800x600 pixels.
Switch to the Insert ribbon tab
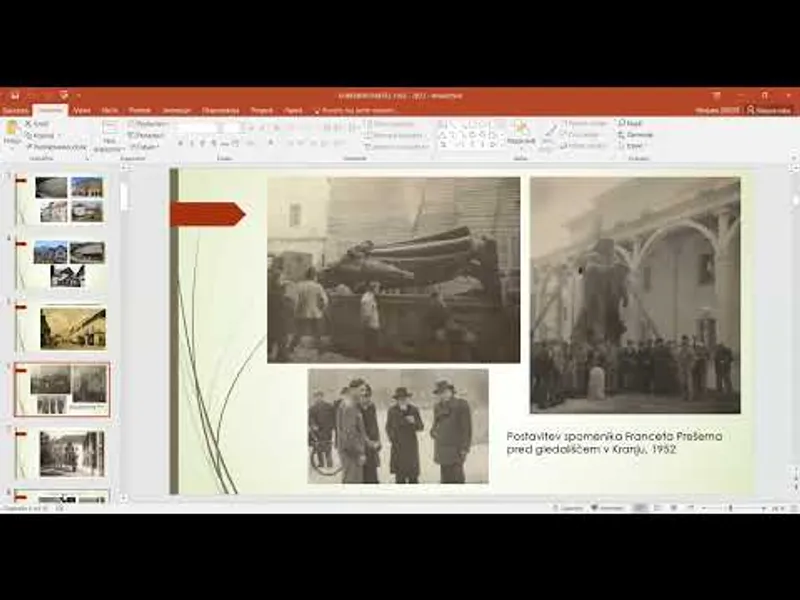(x=81, y=110)
